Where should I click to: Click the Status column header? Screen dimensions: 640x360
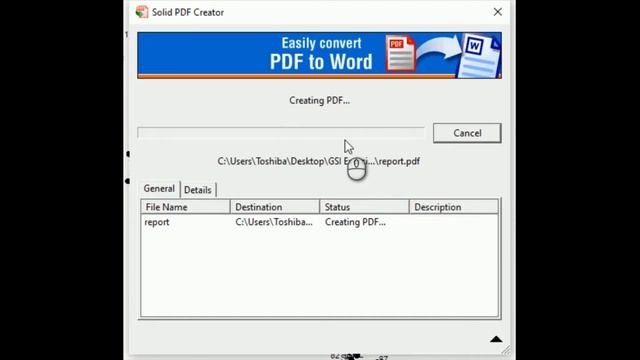(364, 207)
